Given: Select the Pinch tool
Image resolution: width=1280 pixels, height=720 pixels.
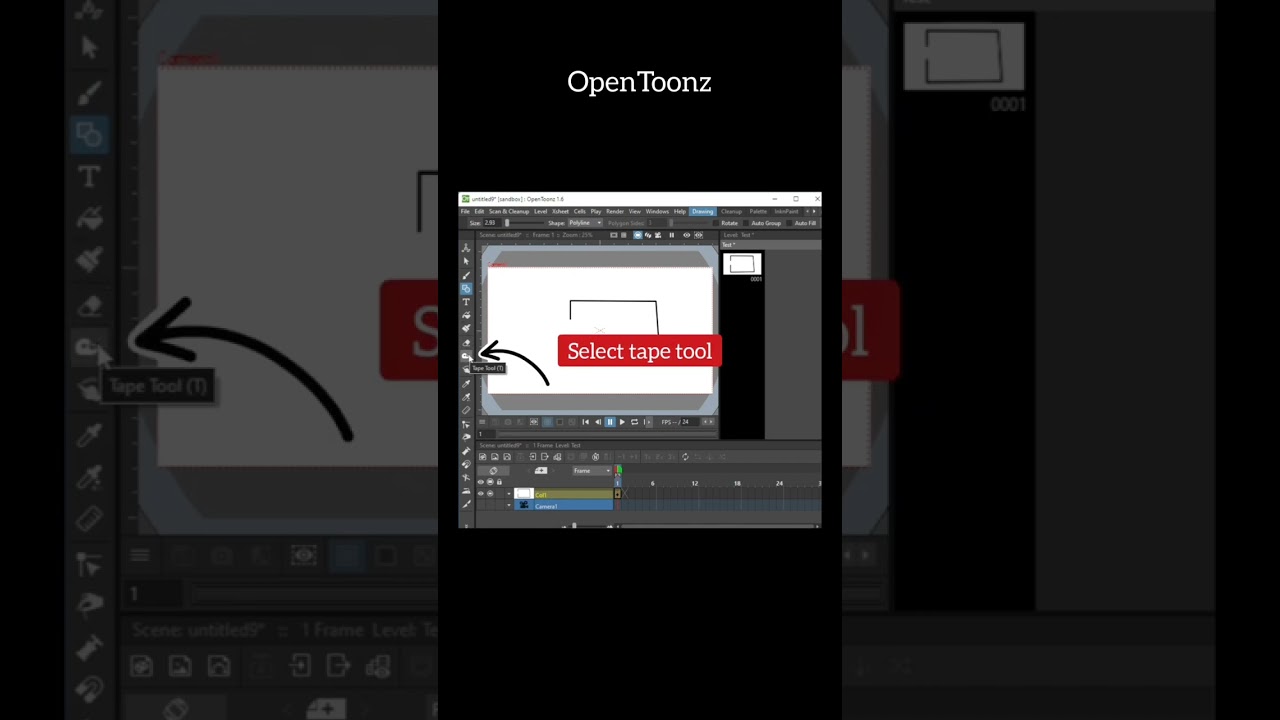Looking at the screenshot, I should coord(466,437).
